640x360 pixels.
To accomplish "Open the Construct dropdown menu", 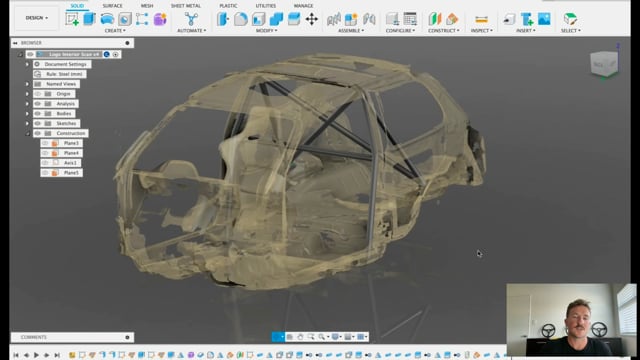I will coord(444,31).
